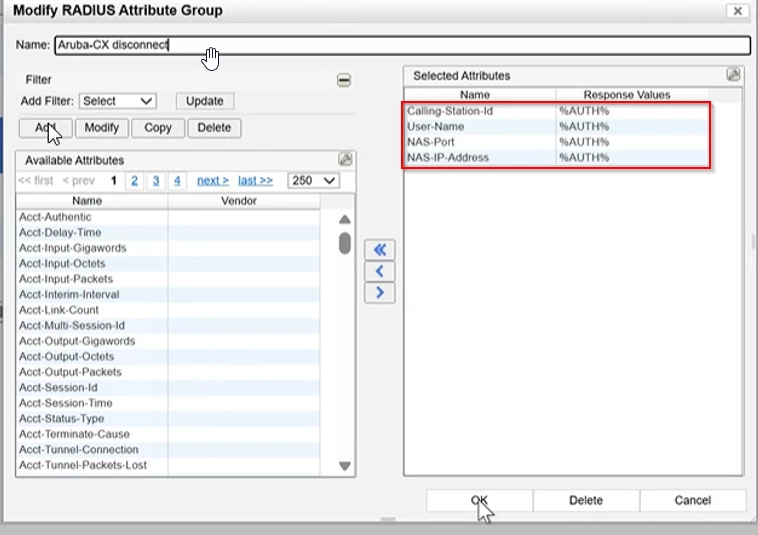The width and height of the screenshot is (758, 535).
Task: Collapse the Filter section minus icon
Action: [344, 80]
